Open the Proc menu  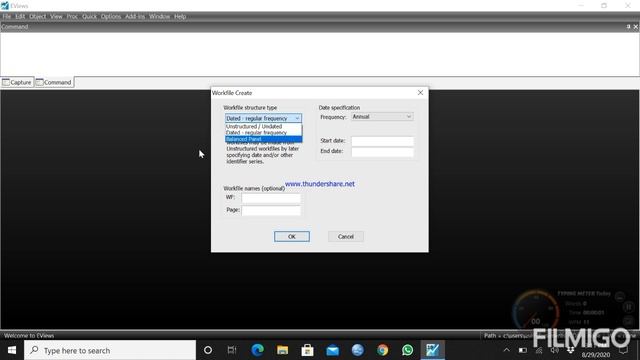[x=72, y=16]
